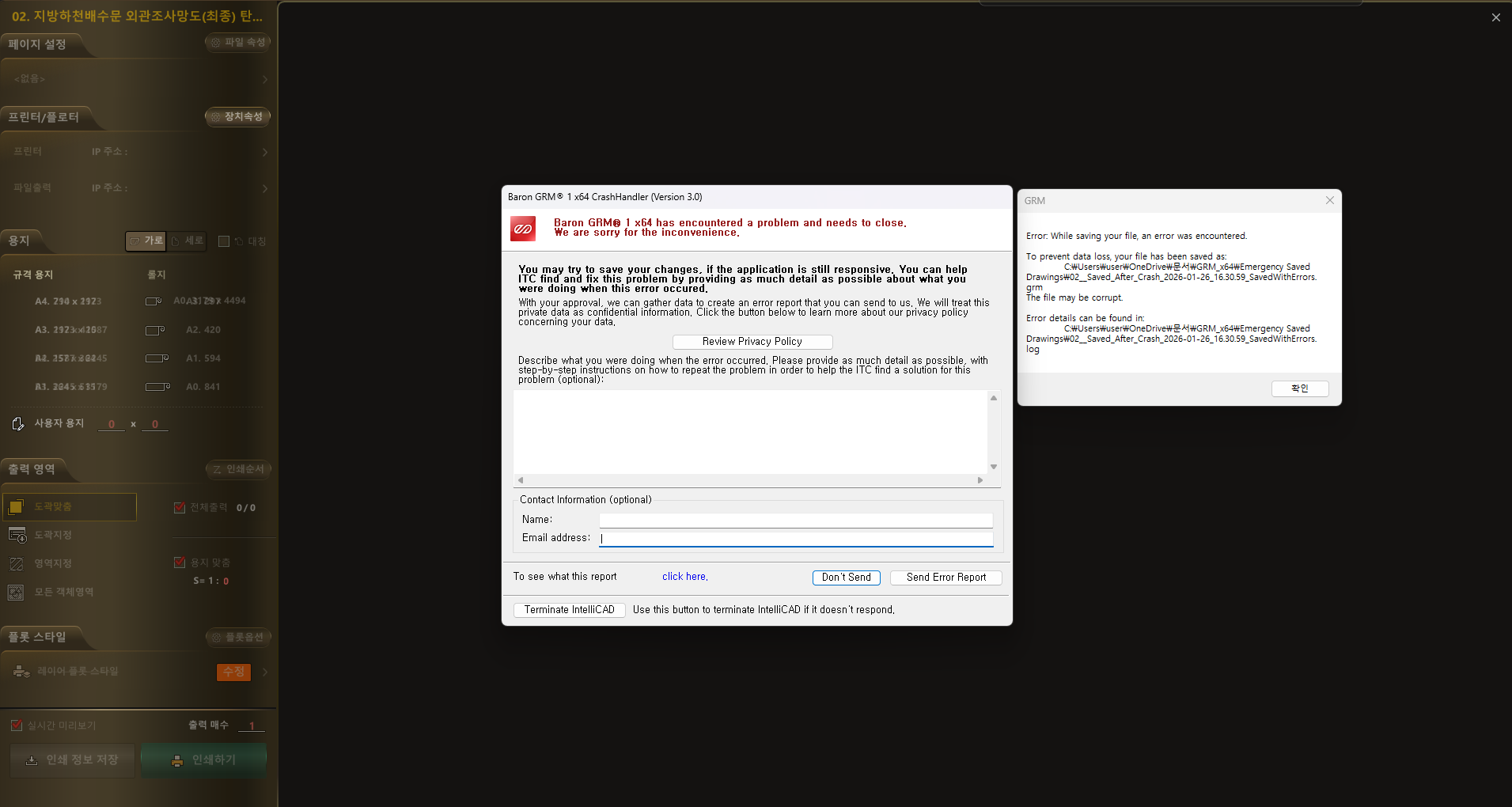Click the error description text area
The width and height of the screenshot is (1512, 807).
750,432
